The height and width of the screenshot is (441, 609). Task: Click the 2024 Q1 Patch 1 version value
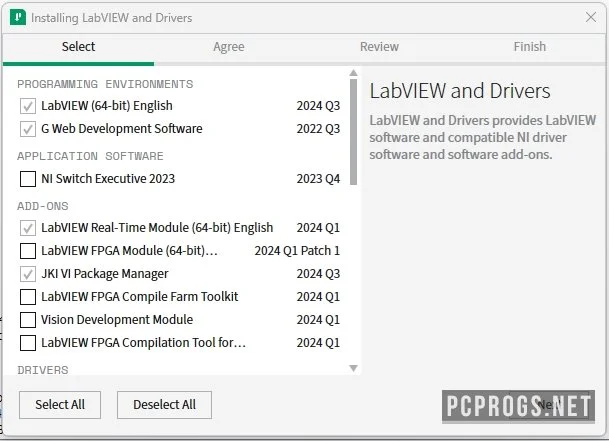tap(297, 251)
